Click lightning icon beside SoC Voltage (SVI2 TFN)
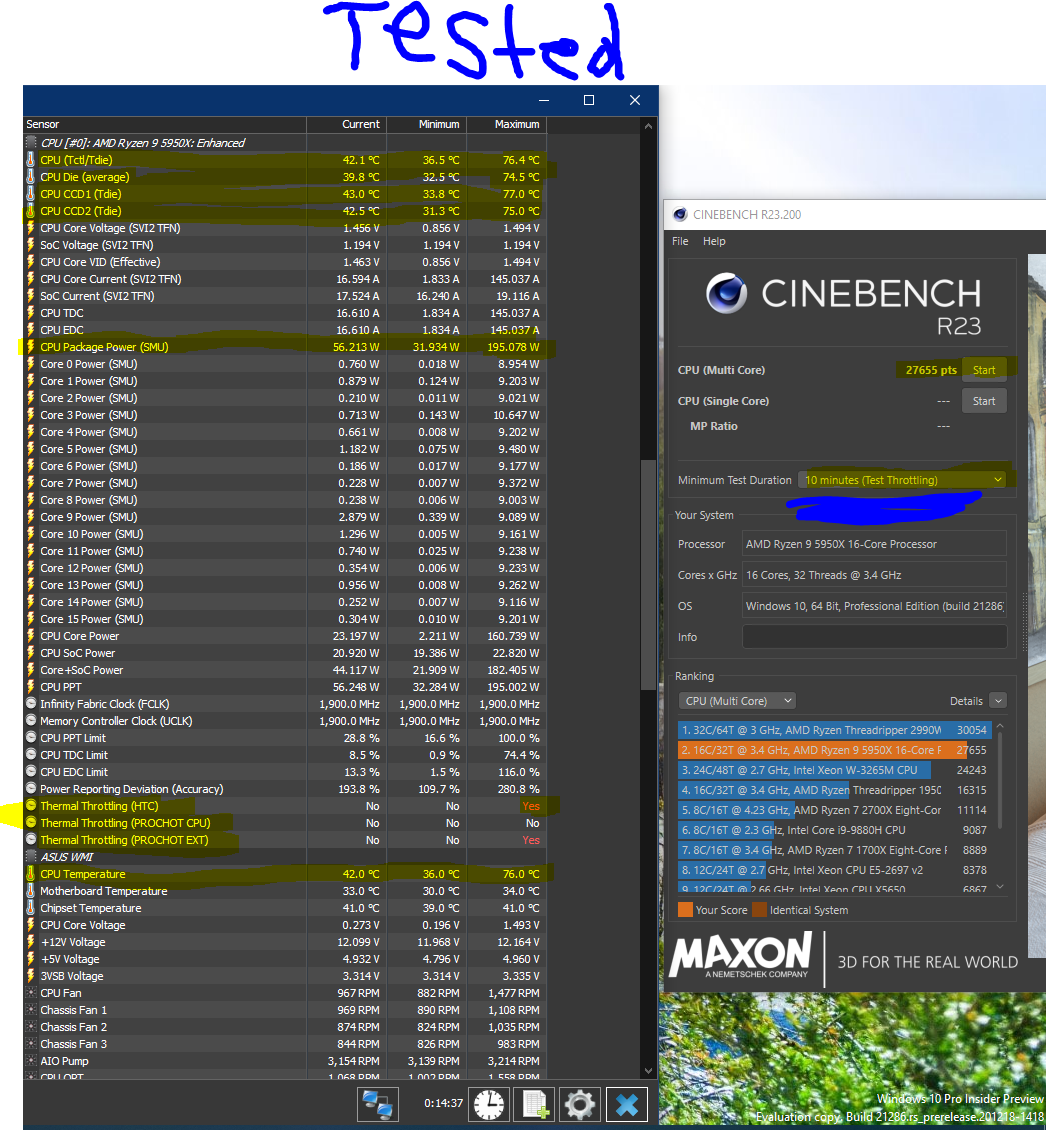This screenshot has width=1046, height=1130. [30, 245]
